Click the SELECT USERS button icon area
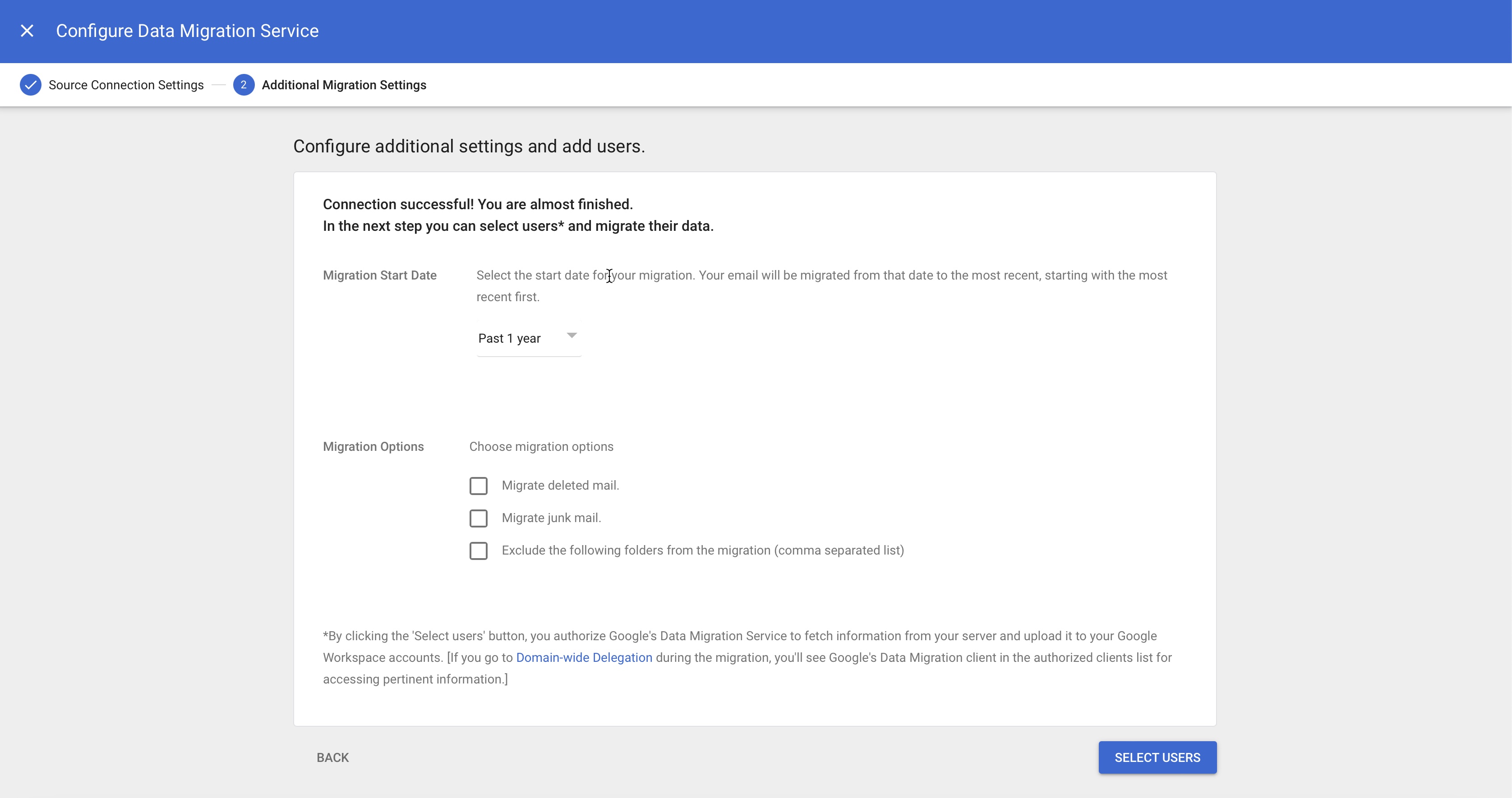Image resolution: width=1512 pixels, height=798 pixels. pyautogui.click(x=1157, y=757)
